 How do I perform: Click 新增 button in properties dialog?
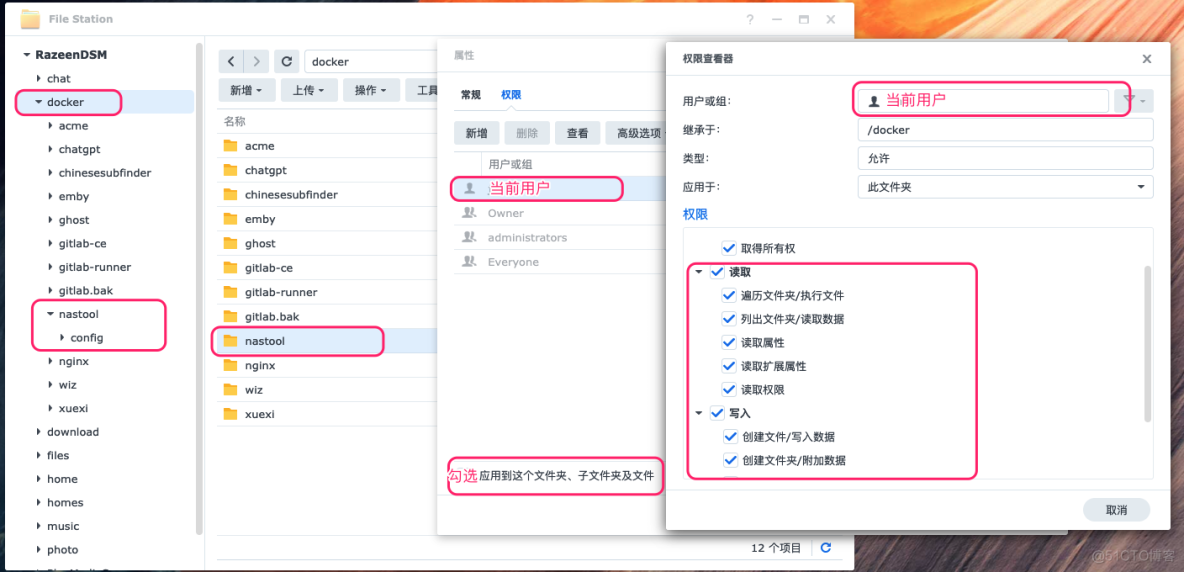click(476, 134)
